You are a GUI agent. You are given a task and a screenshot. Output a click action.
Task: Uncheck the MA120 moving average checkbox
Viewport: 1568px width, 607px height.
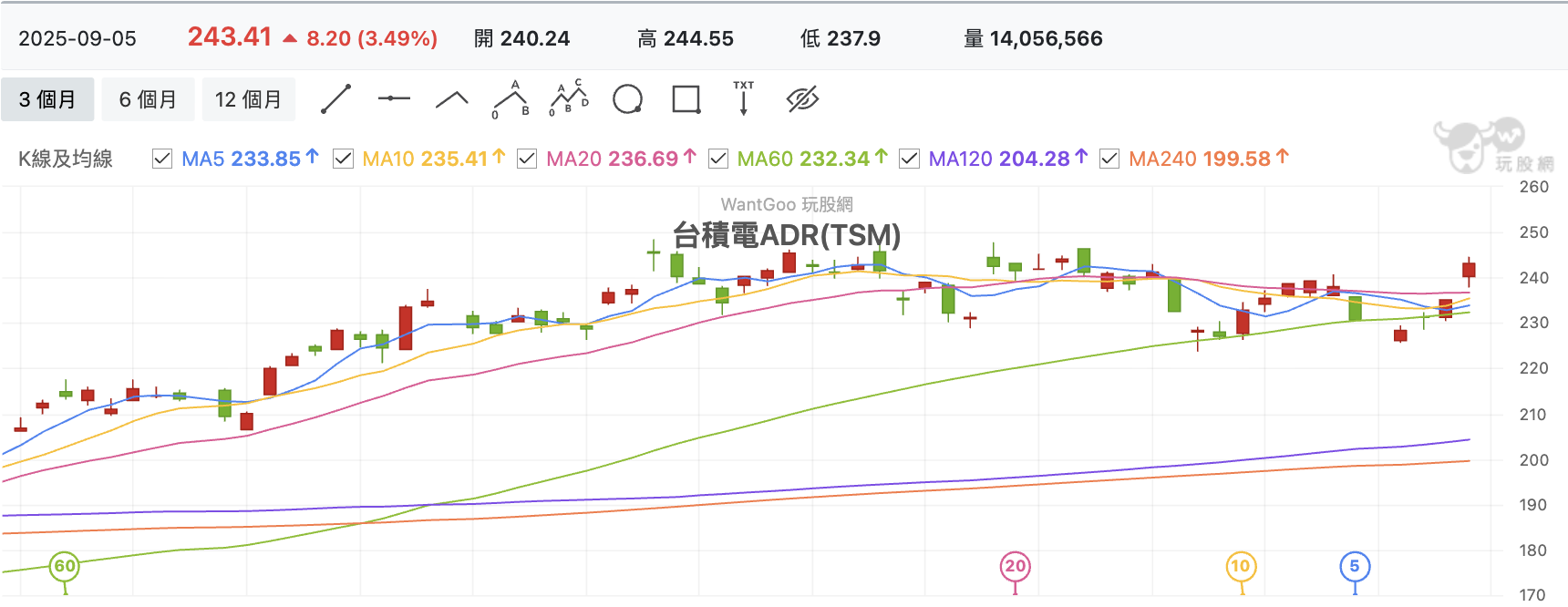(909, 159)
